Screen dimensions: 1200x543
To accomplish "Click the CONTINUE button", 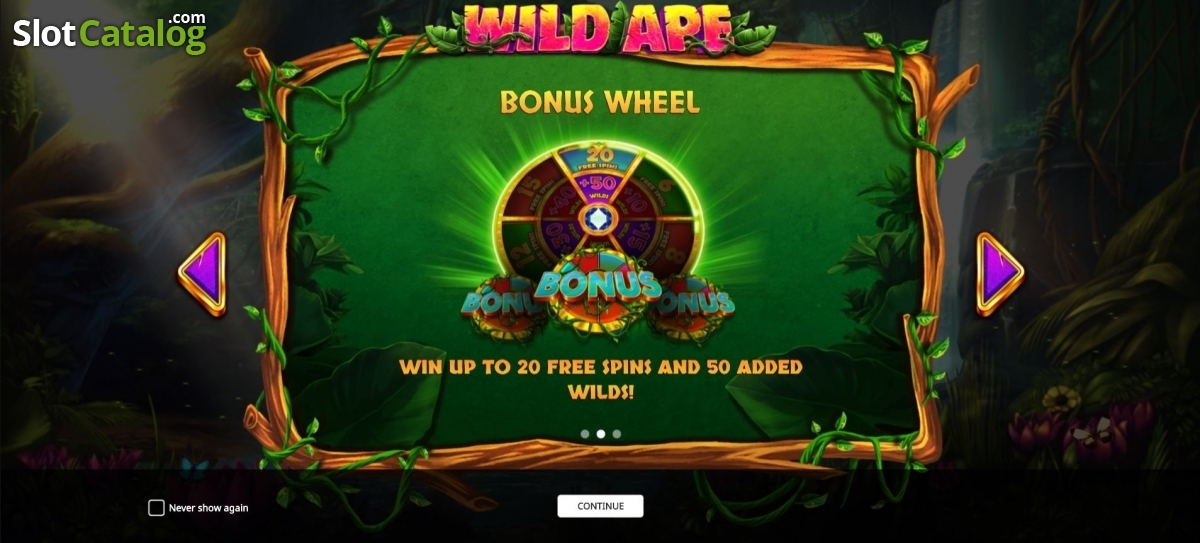I will 600,506.
